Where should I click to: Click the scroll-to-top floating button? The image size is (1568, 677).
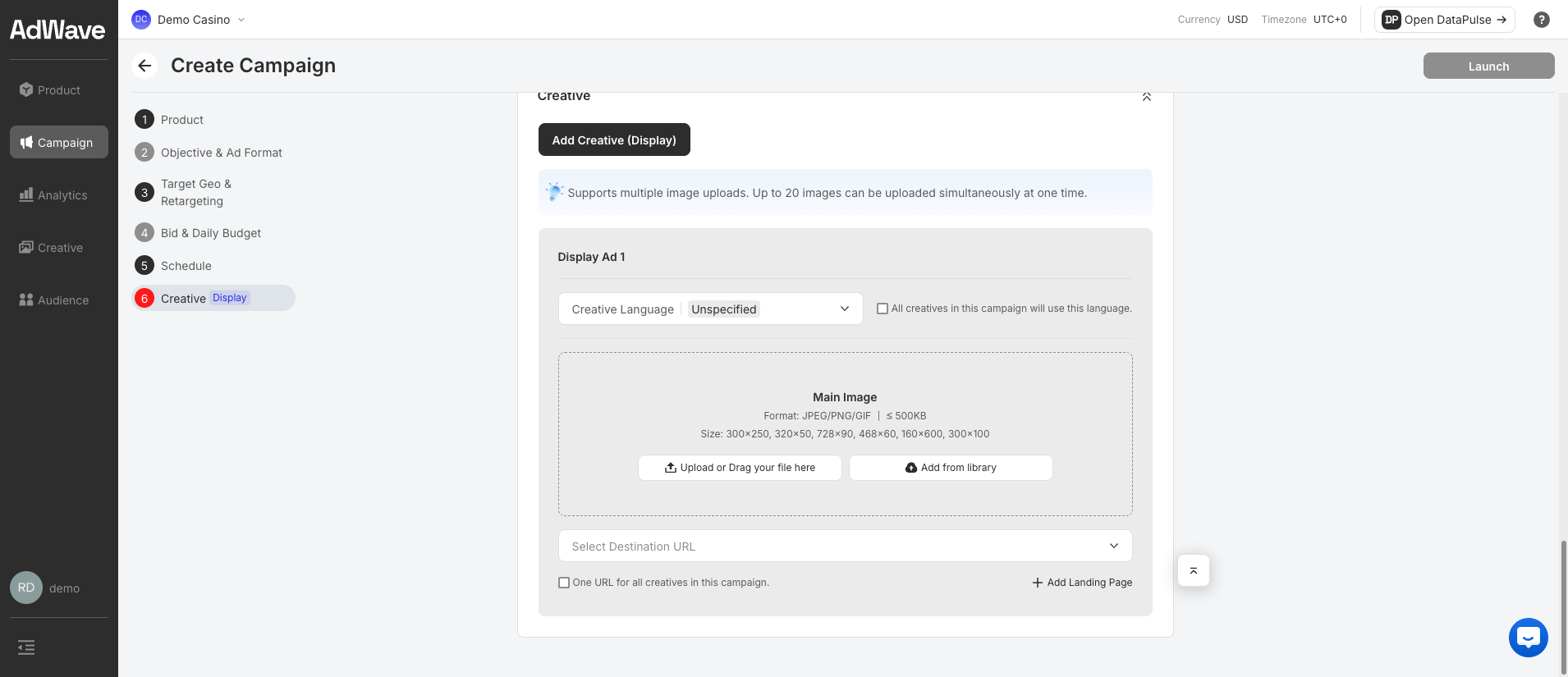pyautogui.click(x=1193, y=570)
